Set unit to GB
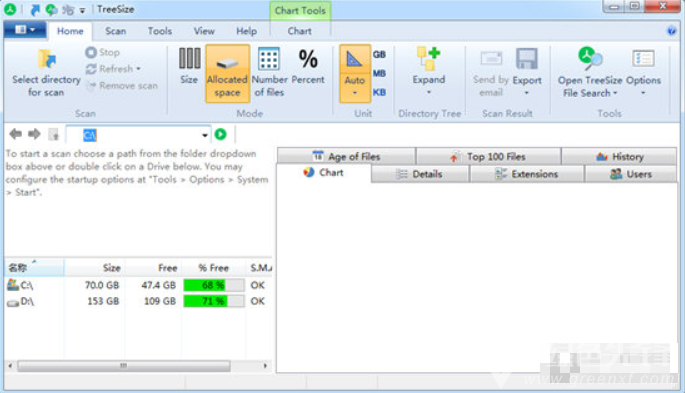 coord(379,55)
